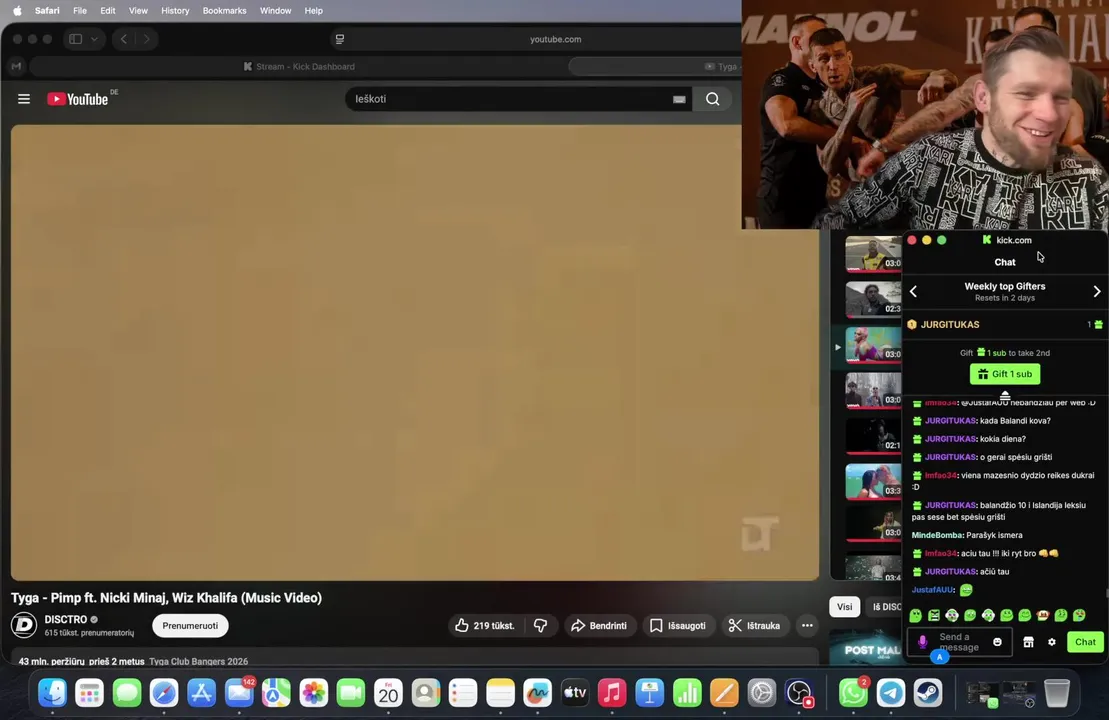This screenshot has width=1109, height=720.
Task: Go back with Safari's back arrow
Action: coord(124,39)
